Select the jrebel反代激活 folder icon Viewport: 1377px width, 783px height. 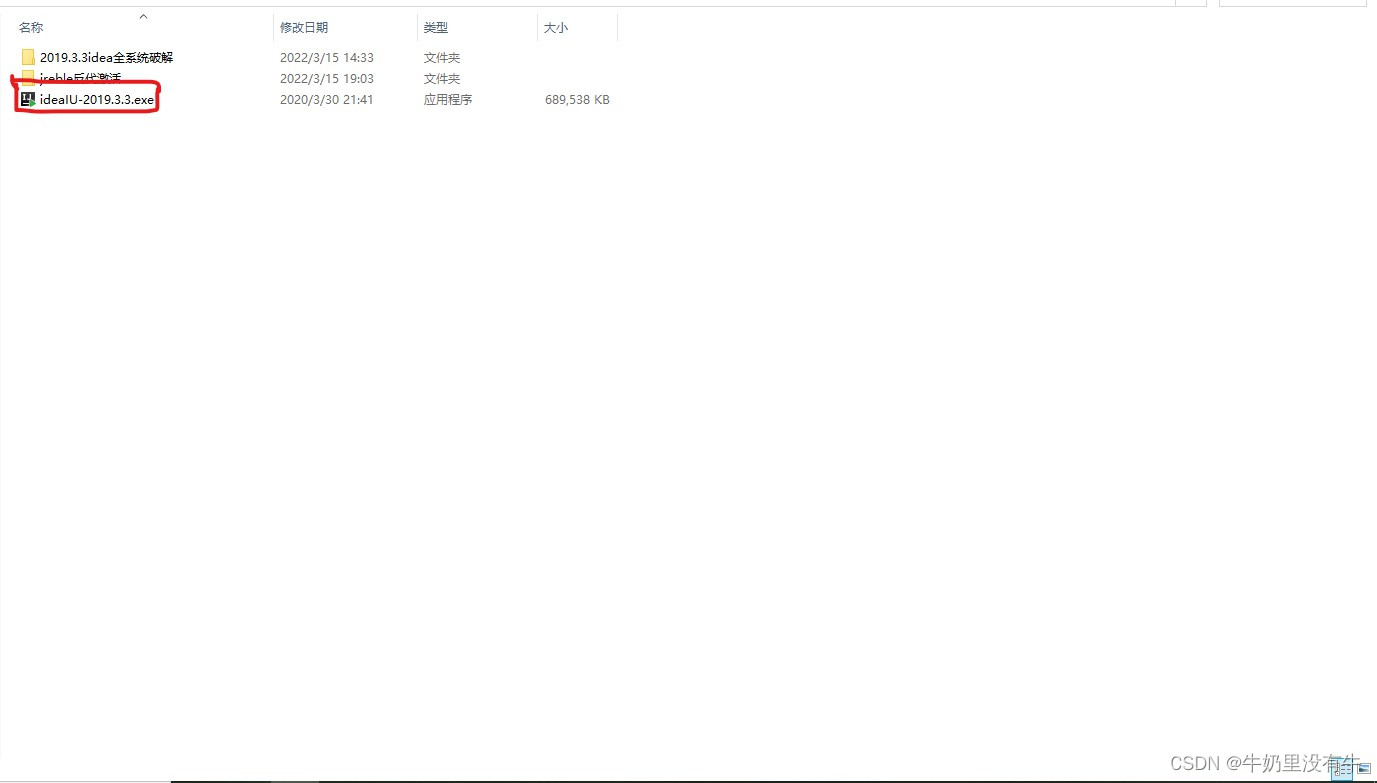[x=28, y=78]
